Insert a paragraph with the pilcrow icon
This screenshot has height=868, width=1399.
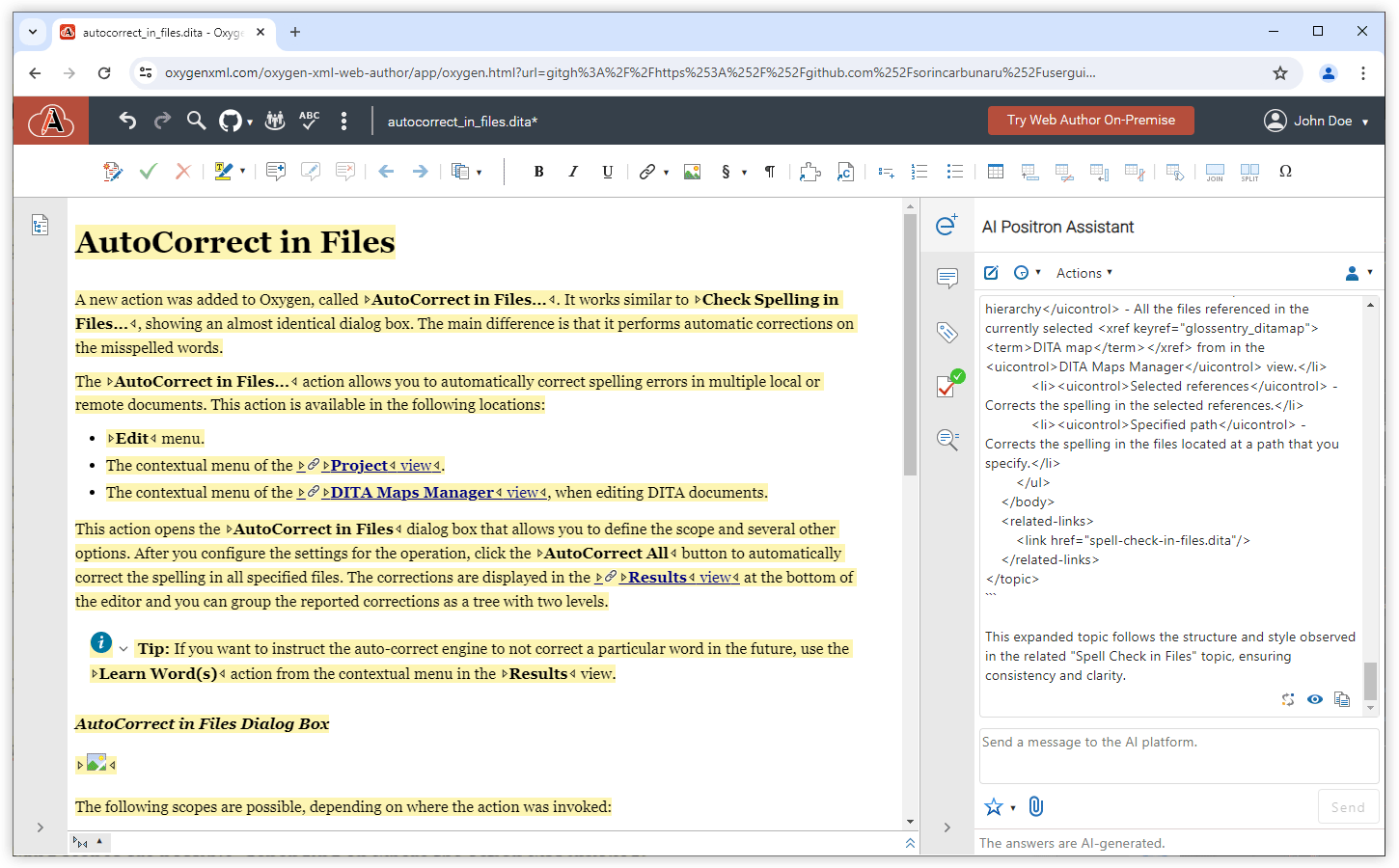tap(770, 172)
